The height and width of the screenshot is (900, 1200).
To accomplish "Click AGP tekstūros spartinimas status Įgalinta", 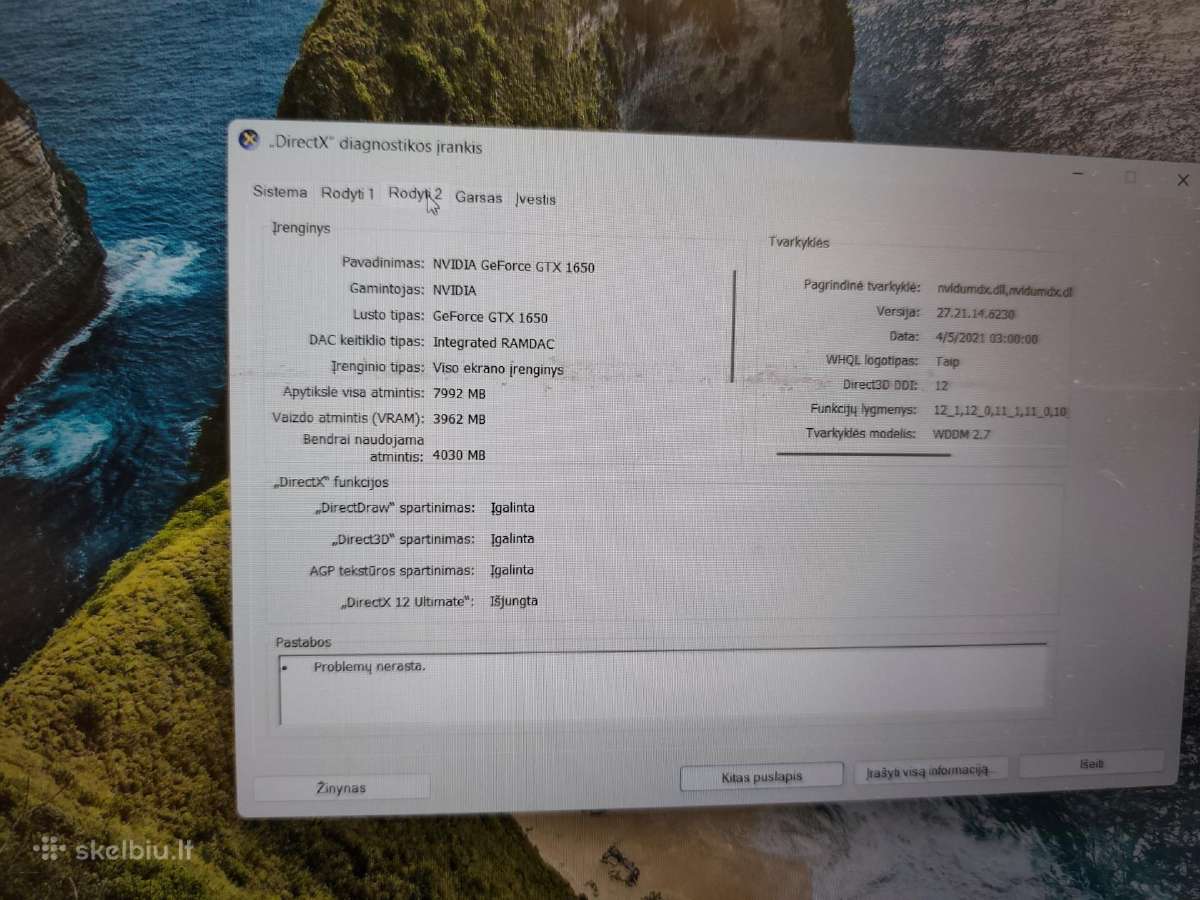I will tap(513, 570).
